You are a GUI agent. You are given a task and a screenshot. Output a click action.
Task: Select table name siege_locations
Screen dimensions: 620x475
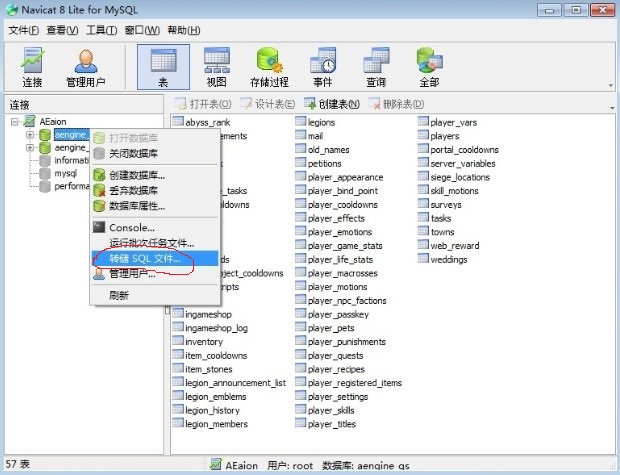point(460,177)
